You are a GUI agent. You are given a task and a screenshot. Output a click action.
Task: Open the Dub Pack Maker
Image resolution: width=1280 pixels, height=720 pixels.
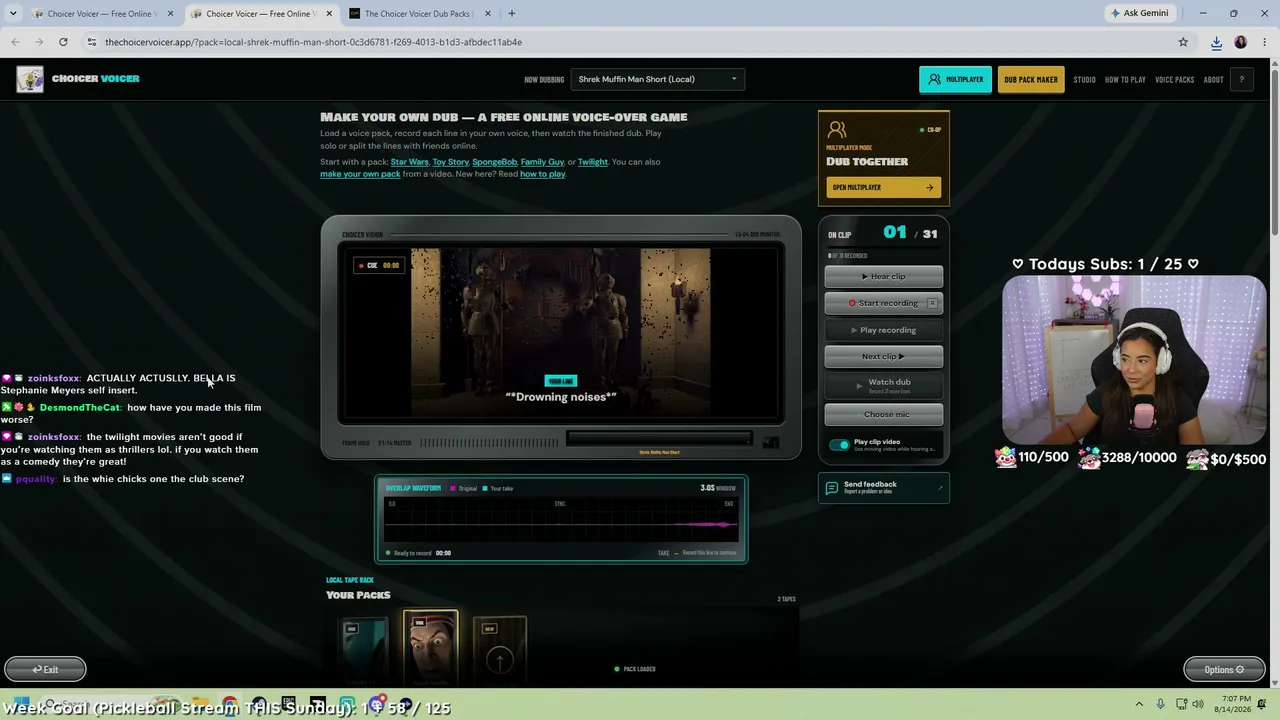point(1031,79)
